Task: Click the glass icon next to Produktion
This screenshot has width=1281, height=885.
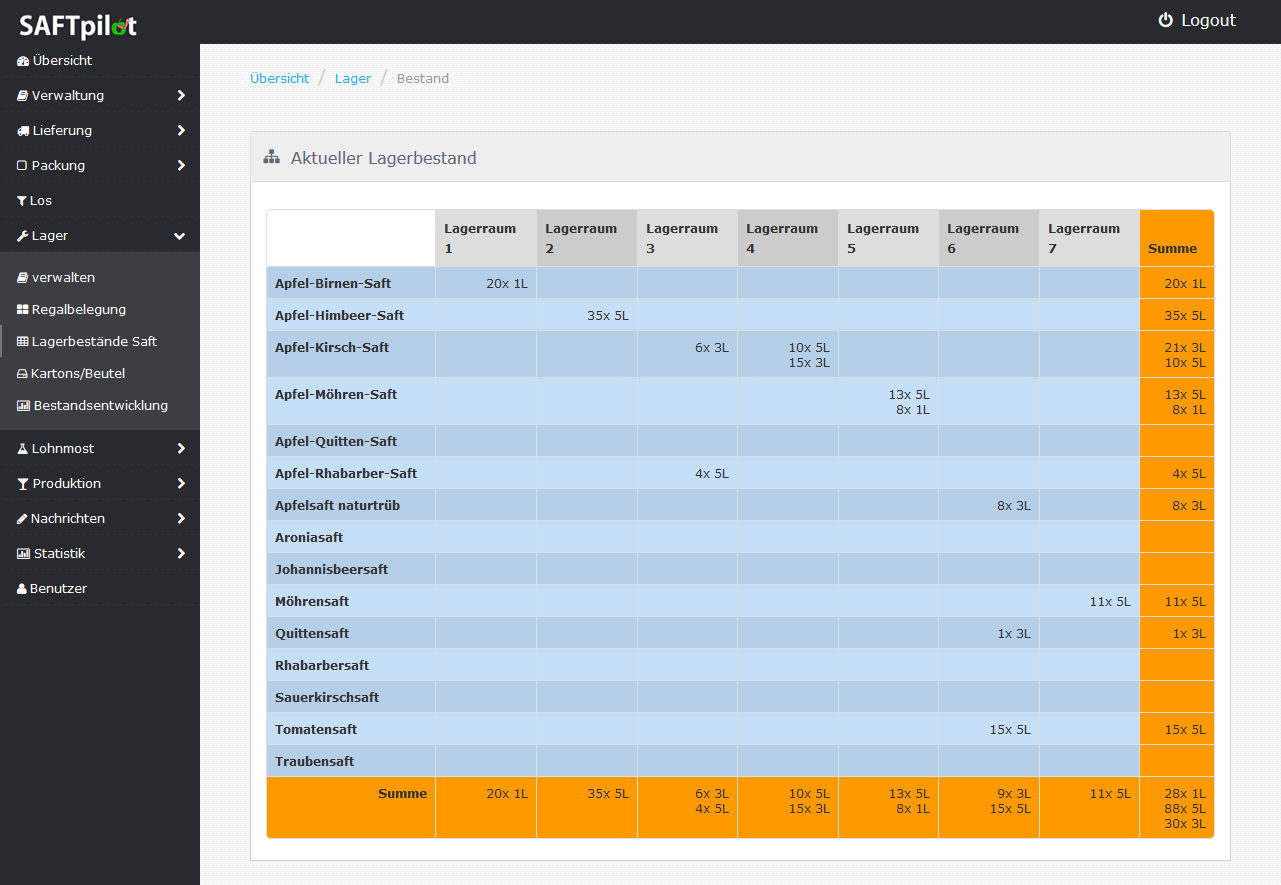Action: click(23, 484)
